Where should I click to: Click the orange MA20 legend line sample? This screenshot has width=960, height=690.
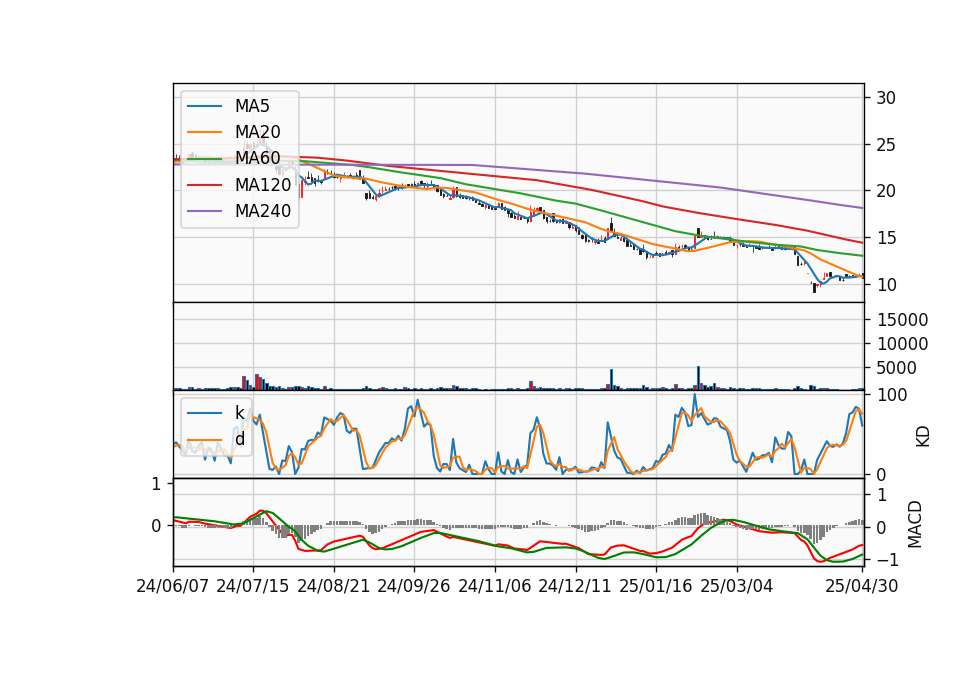[x=204, y=132]
